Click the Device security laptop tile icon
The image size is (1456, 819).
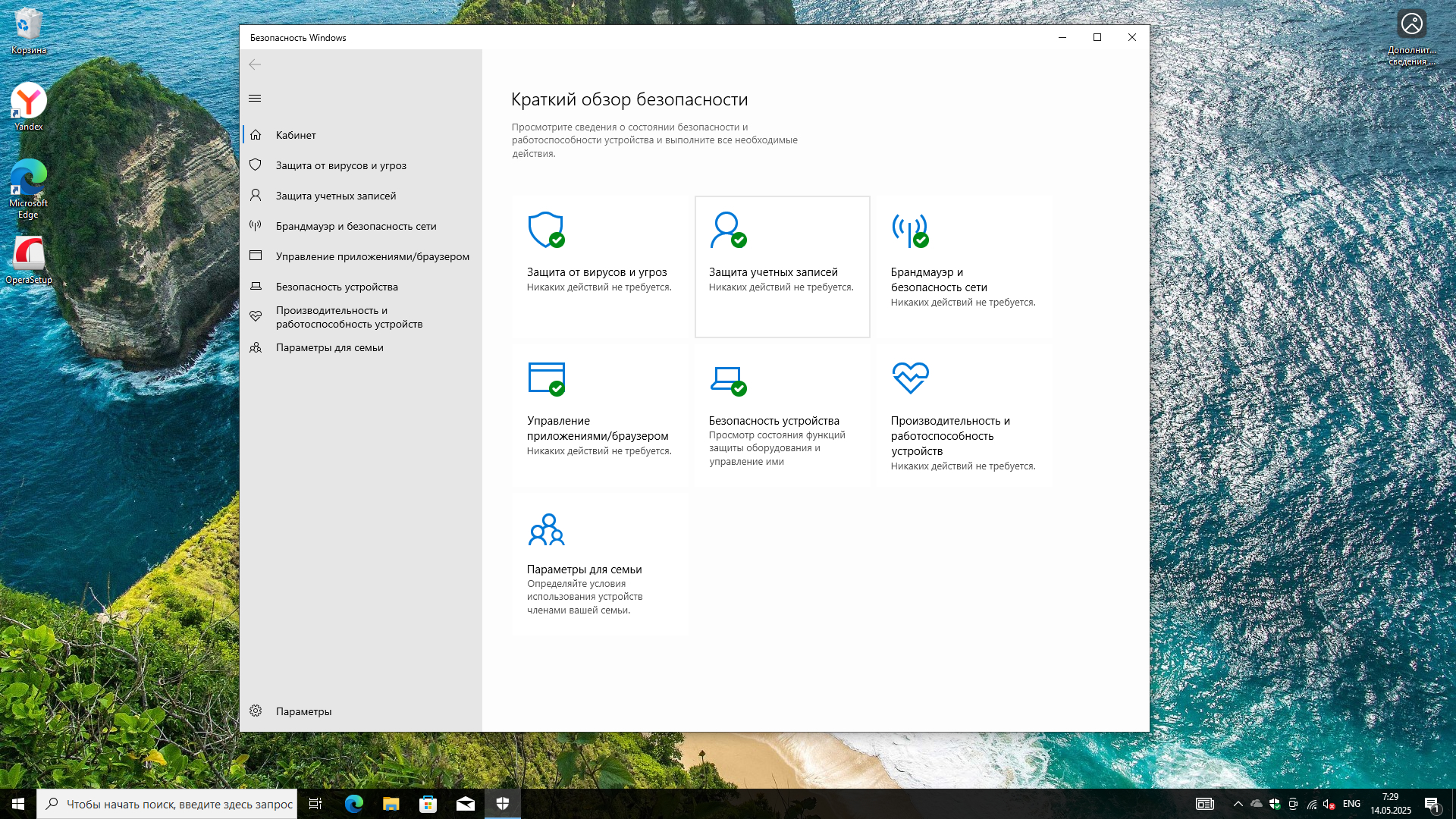coord(728,378)
